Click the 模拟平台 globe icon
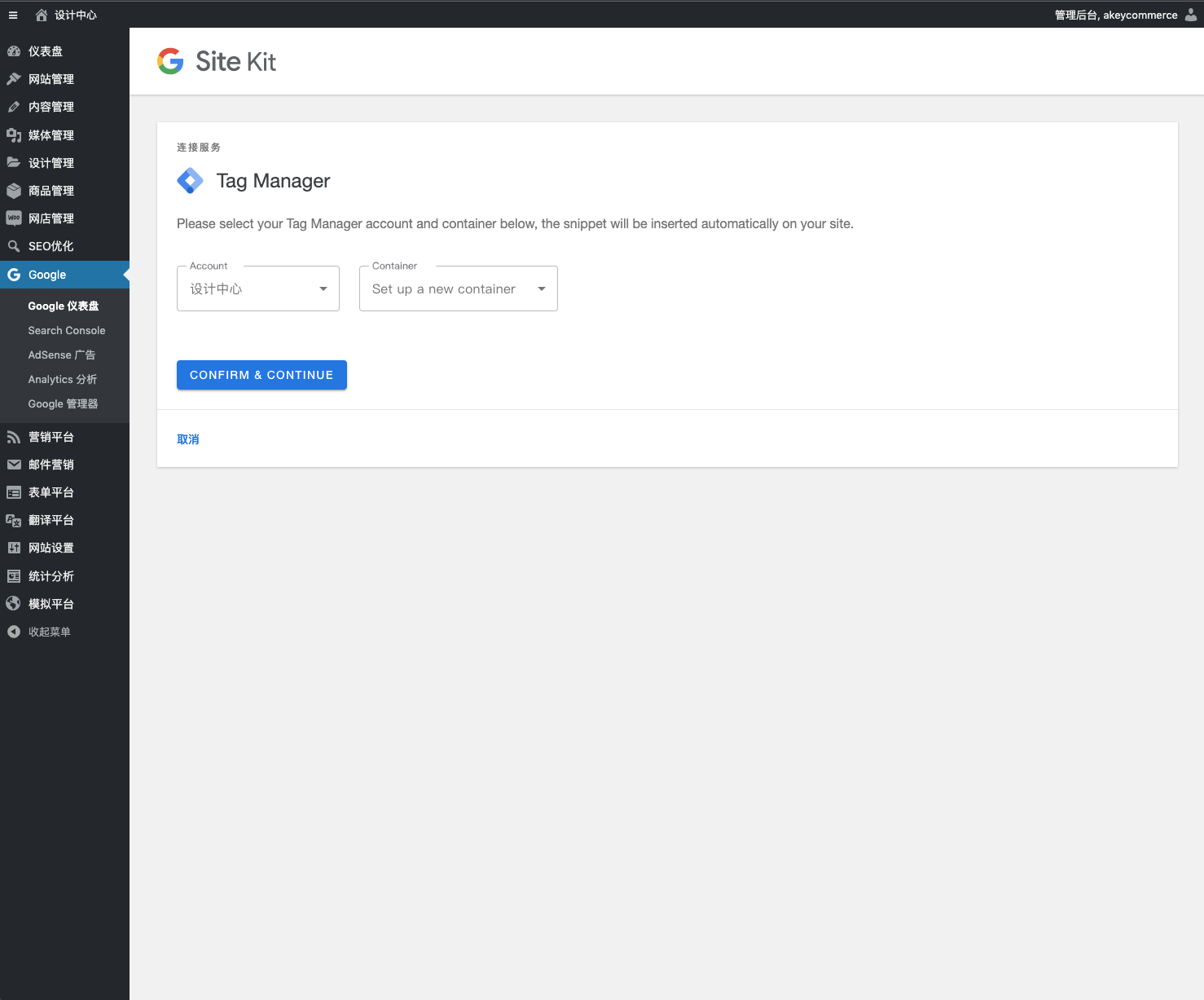 pos(14,604)
